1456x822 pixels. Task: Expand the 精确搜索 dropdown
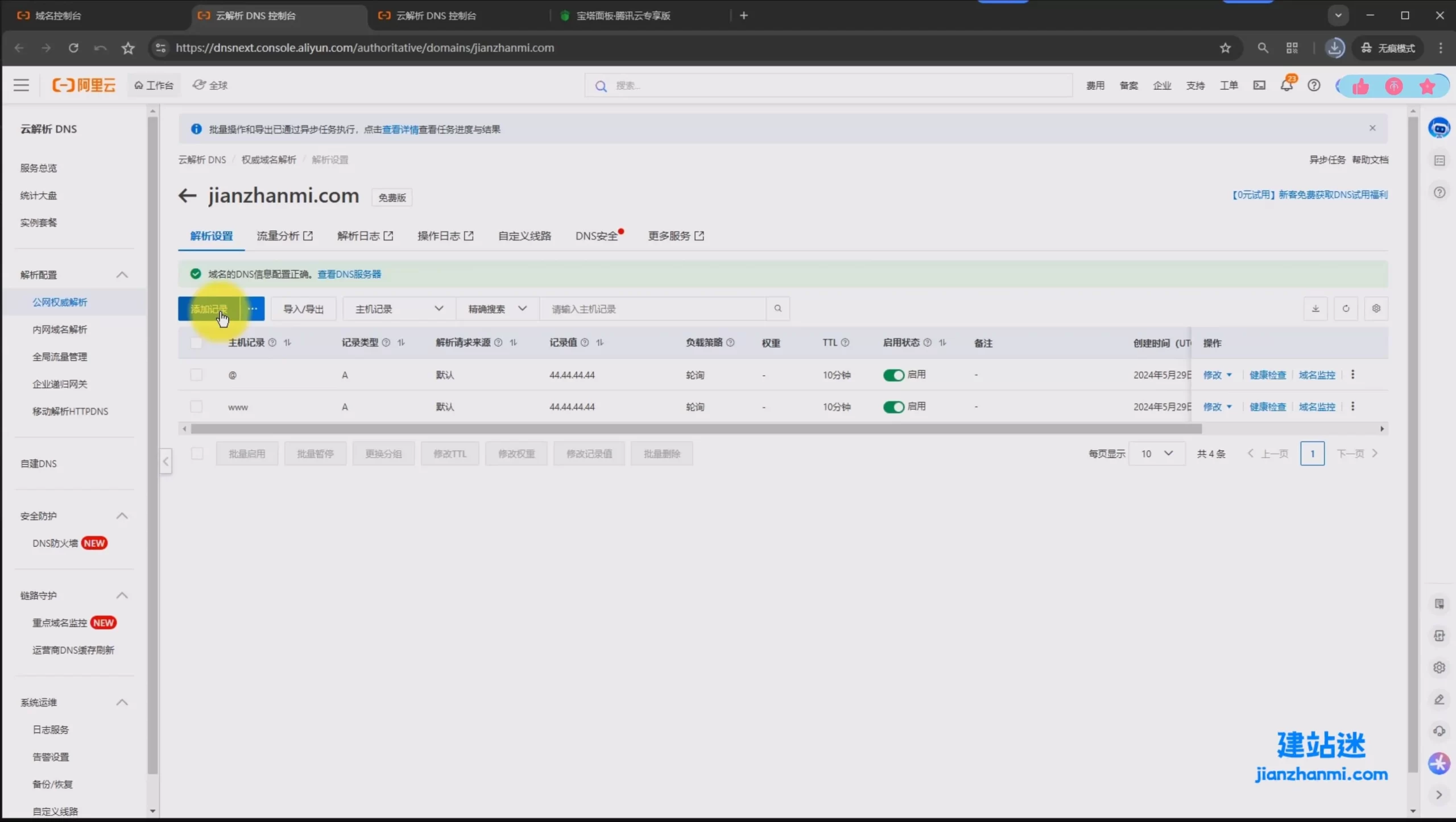497,309
